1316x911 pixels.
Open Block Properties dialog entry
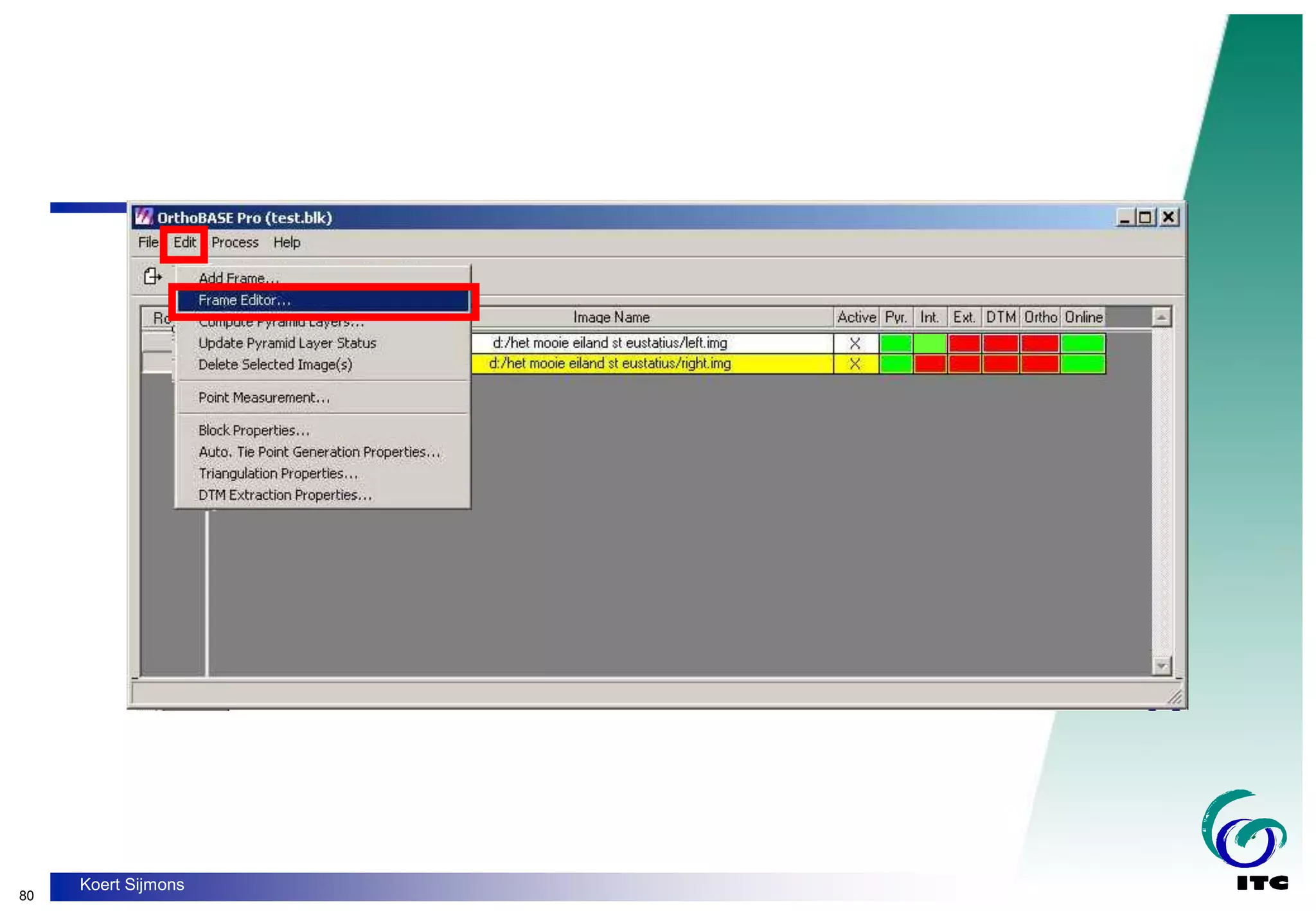point(254,430)
